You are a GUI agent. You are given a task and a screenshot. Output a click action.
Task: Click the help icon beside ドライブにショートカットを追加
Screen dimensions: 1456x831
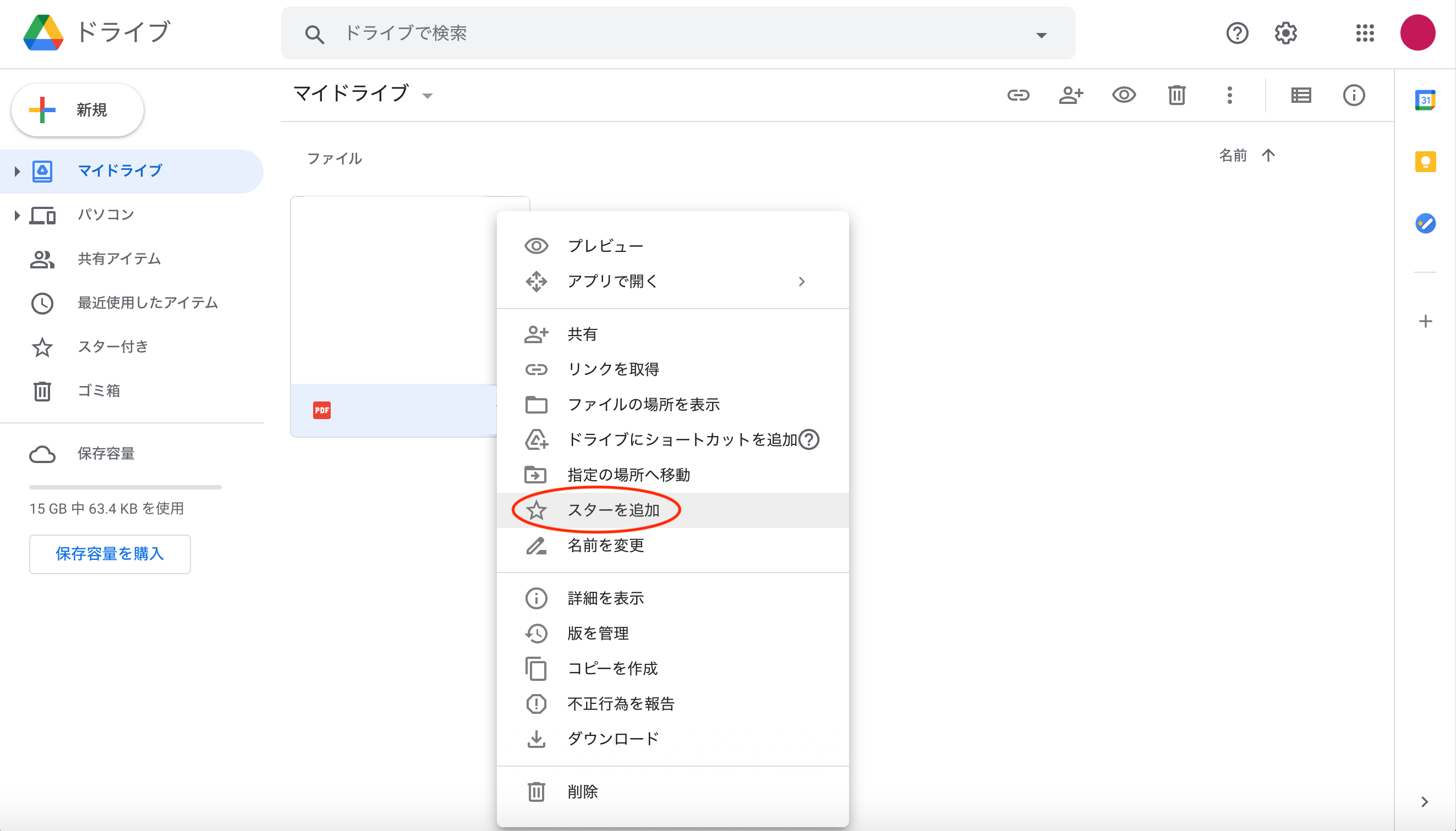808,439
